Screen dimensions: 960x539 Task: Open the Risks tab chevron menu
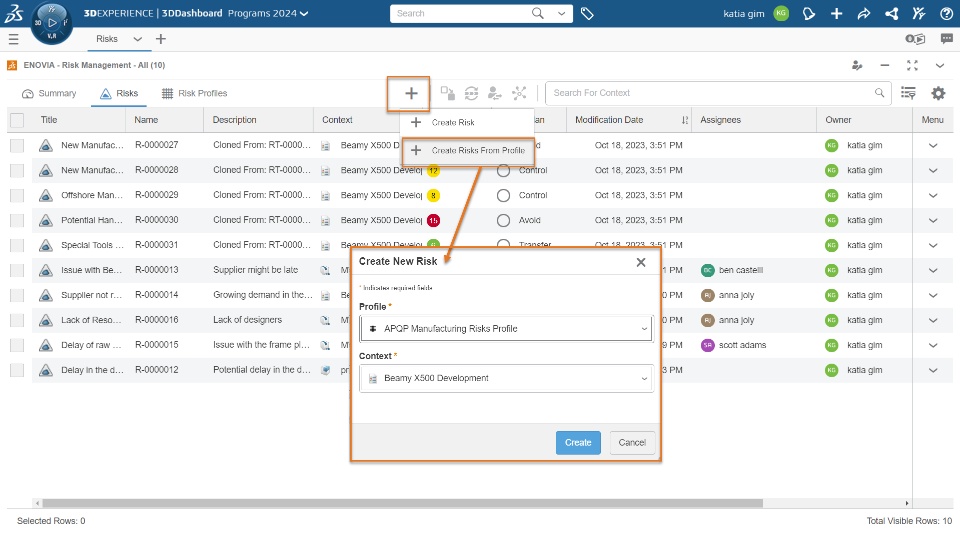[138, 39]
